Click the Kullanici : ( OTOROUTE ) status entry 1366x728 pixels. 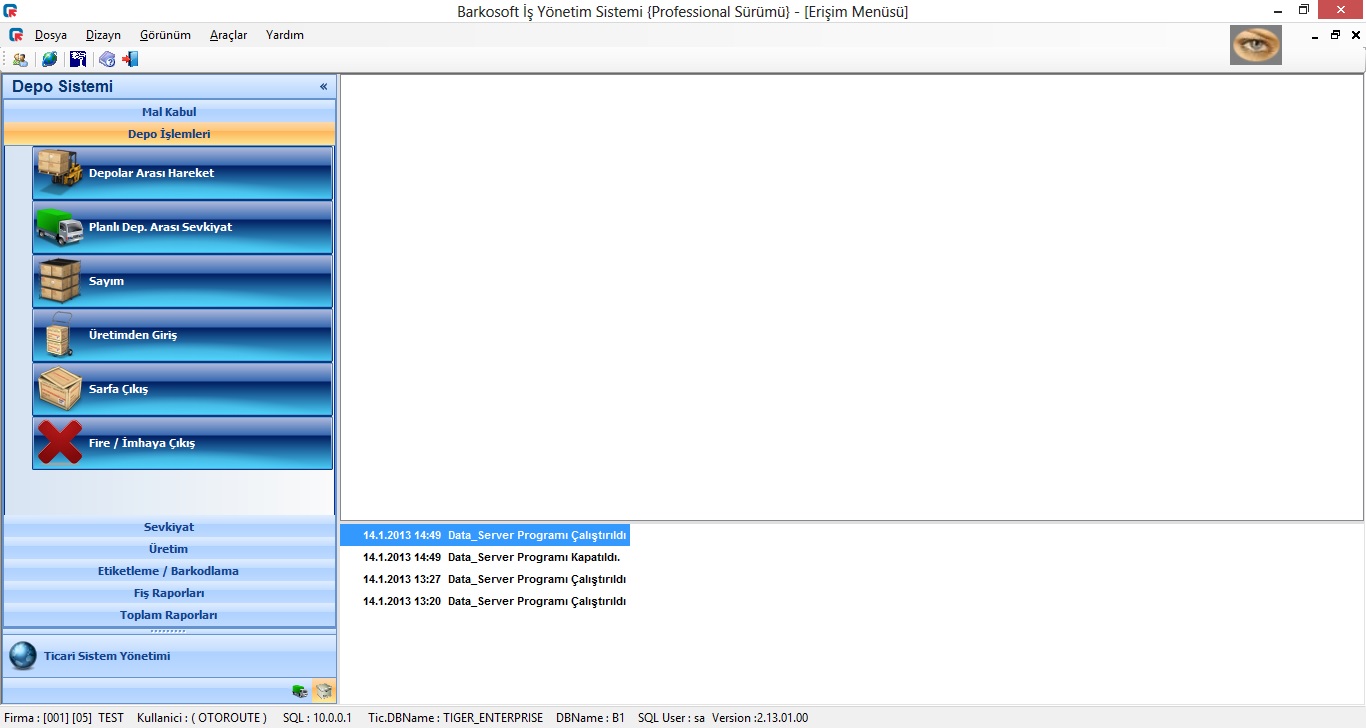click(x=202, y=718)
